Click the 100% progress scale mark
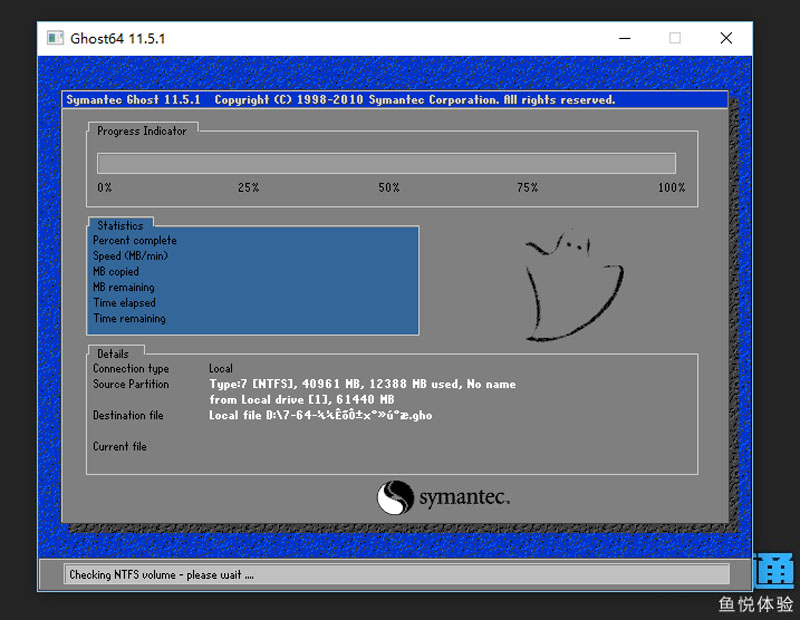The height and width of the screenshot is (620, 800). [x=671, y=187]
